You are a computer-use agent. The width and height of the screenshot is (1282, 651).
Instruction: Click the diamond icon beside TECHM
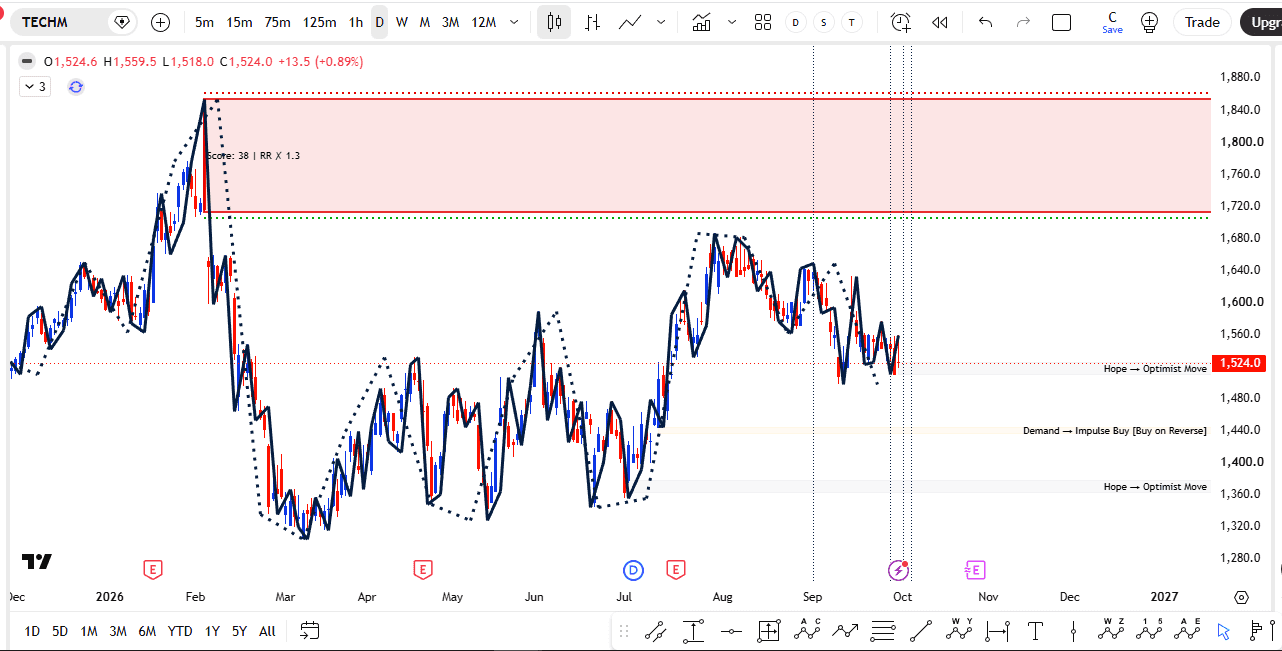pos(122,22)
